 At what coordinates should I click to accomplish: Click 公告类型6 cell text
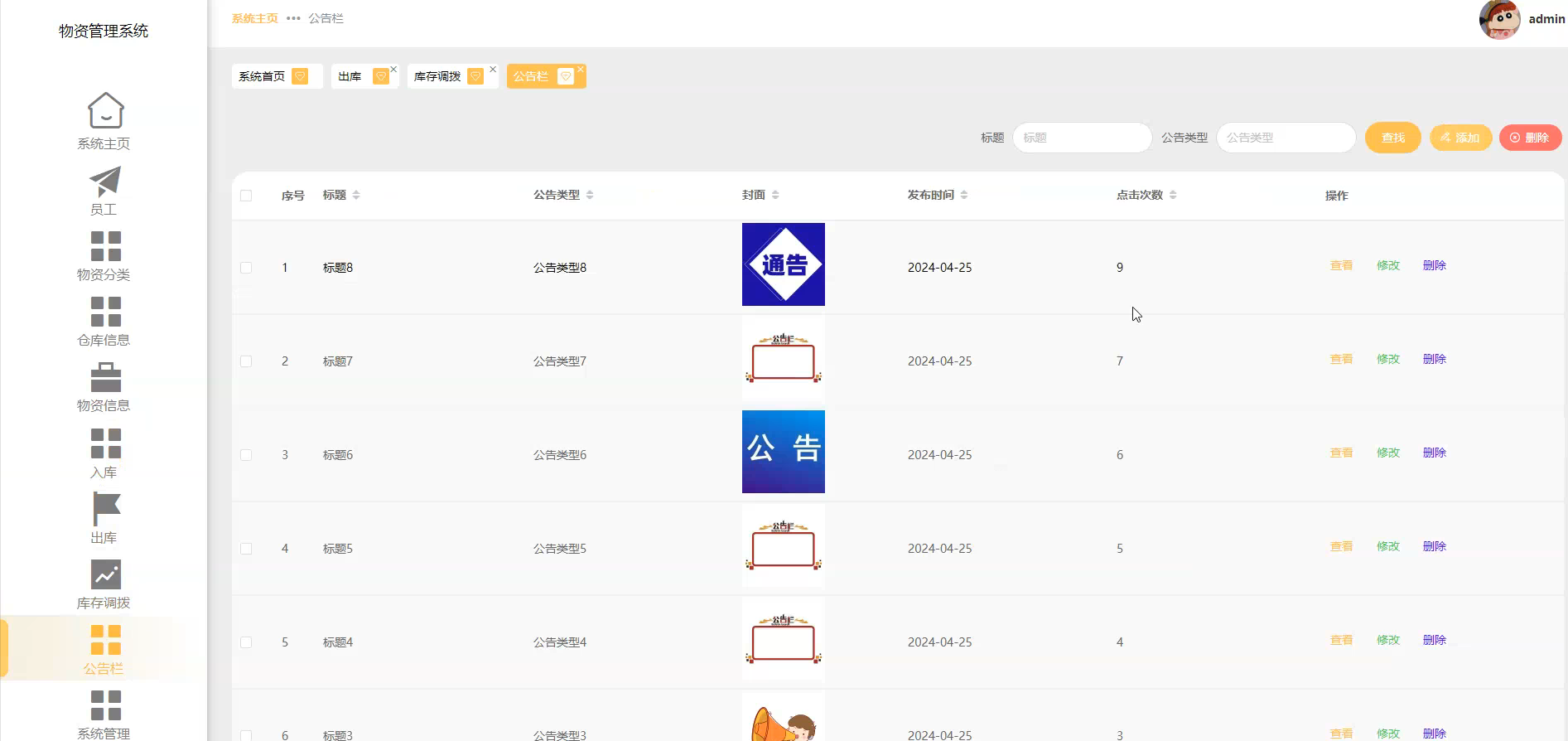[560, 455]
